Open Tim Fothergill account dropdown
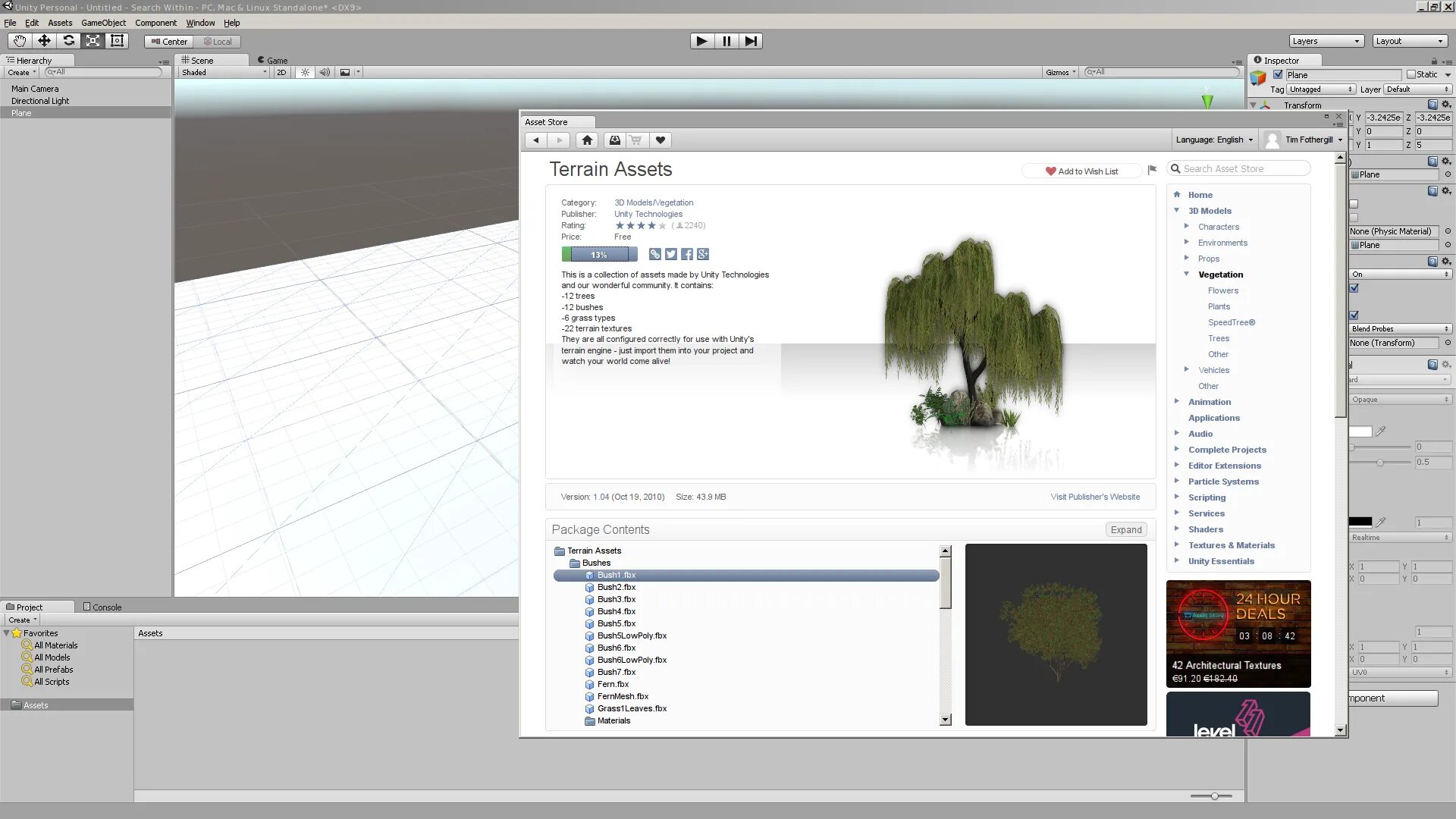The image size is (1456, 819). (x=1304, y=140)
